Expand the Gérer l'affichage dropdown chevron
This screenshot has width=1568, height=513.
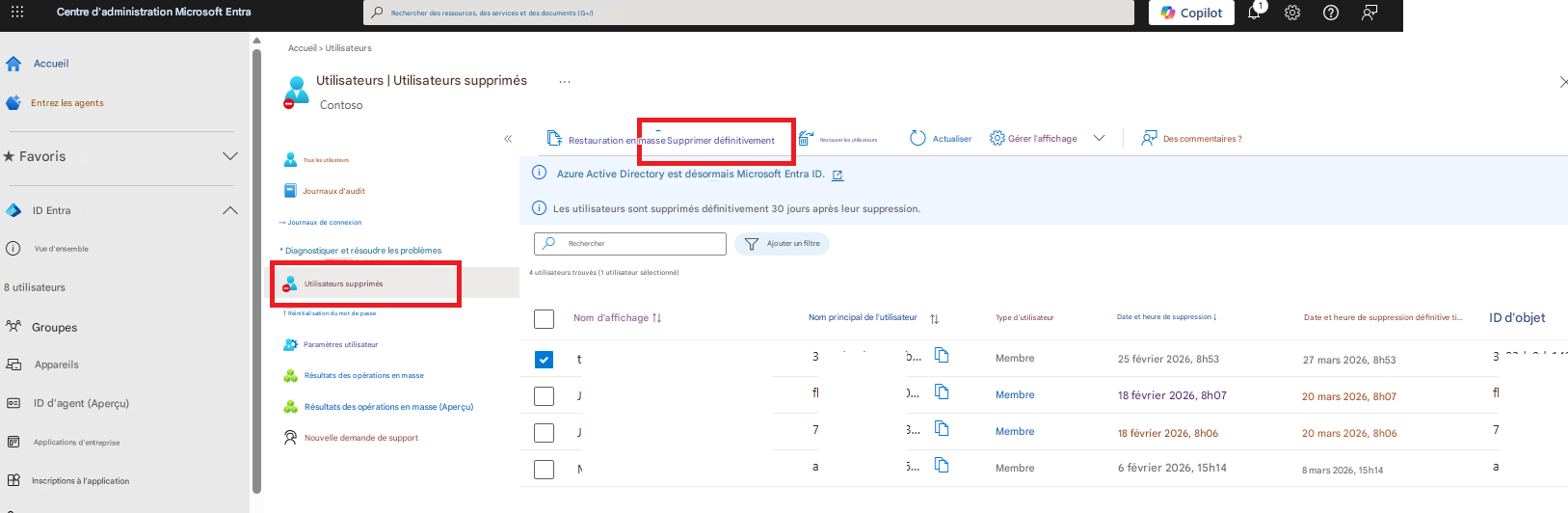(x=1099, y=138)
